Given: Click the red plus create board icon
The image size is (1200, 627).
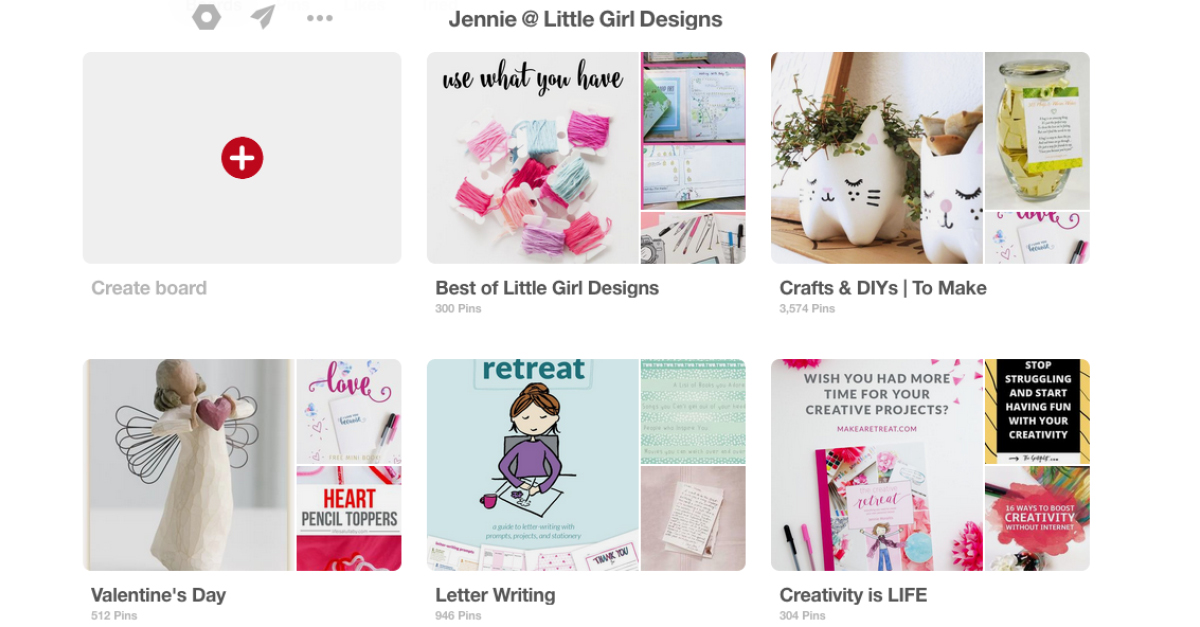Looking at the screenshot, I should (x=242, y=158).
